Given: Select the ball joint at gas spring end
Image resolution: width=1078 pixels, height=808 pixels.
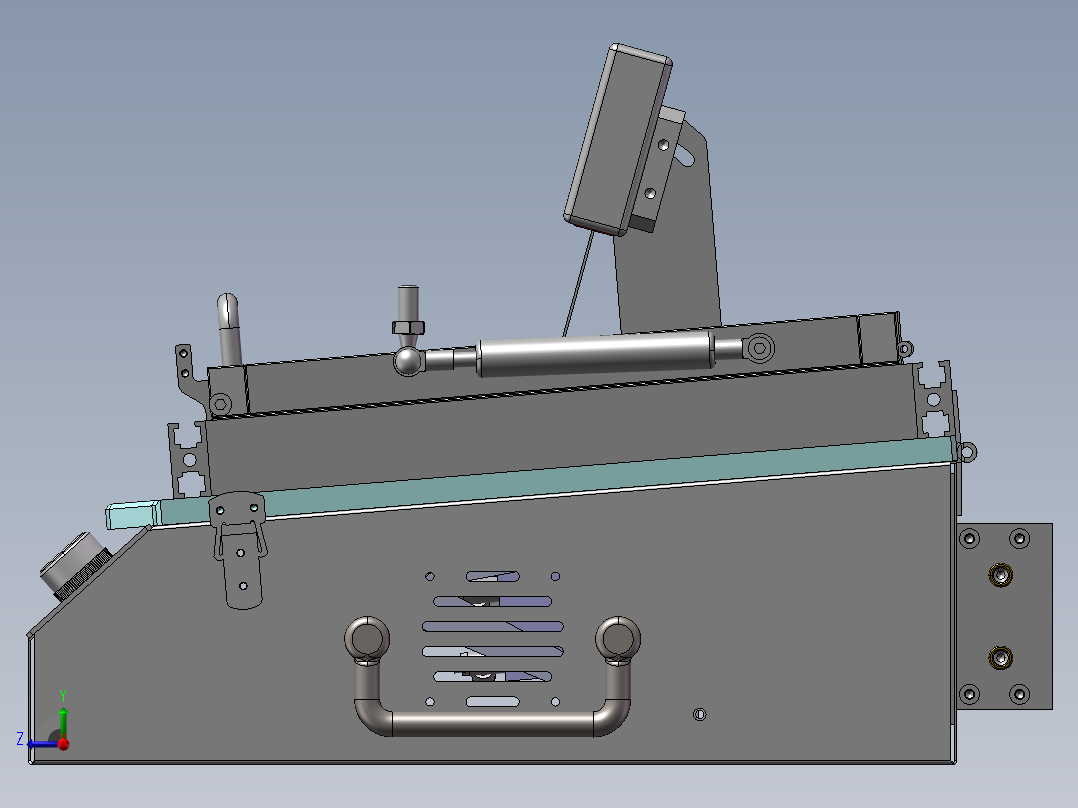Looking at the screenshot, I should pos(408,360).
